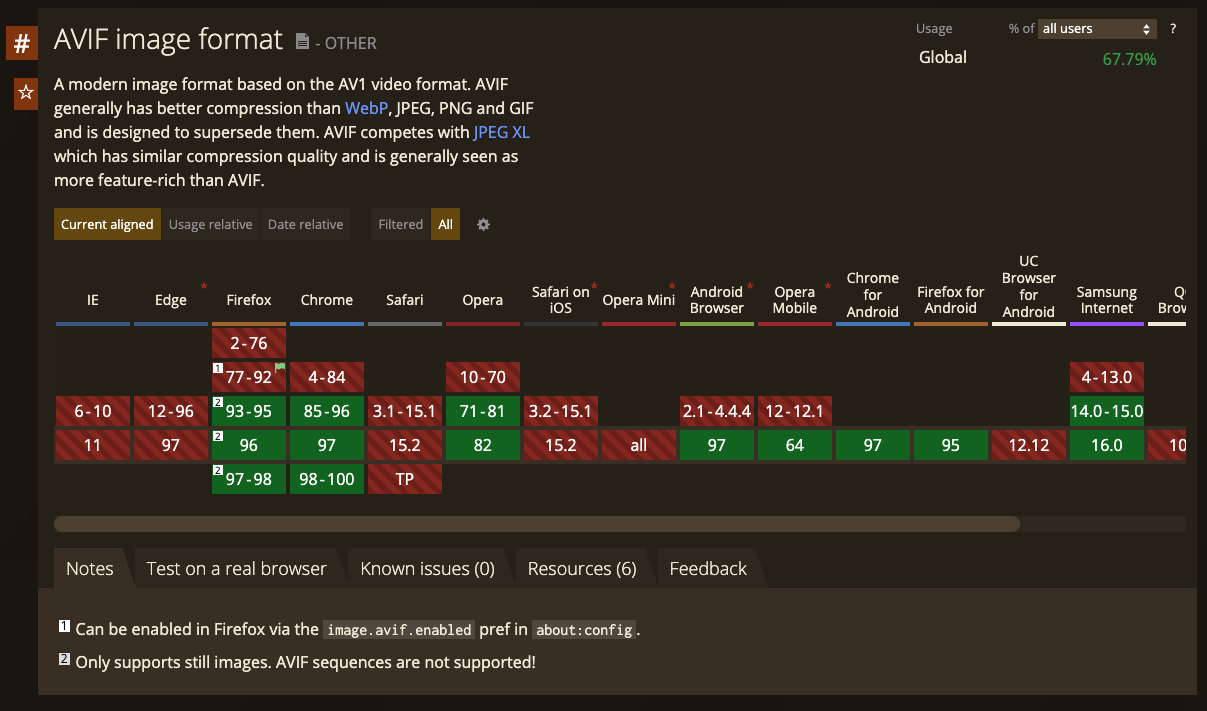Click the Opera Mini column header
The height and width of the screenshot is (711, 1207).
pyautogui.click(x=639, y=300)
